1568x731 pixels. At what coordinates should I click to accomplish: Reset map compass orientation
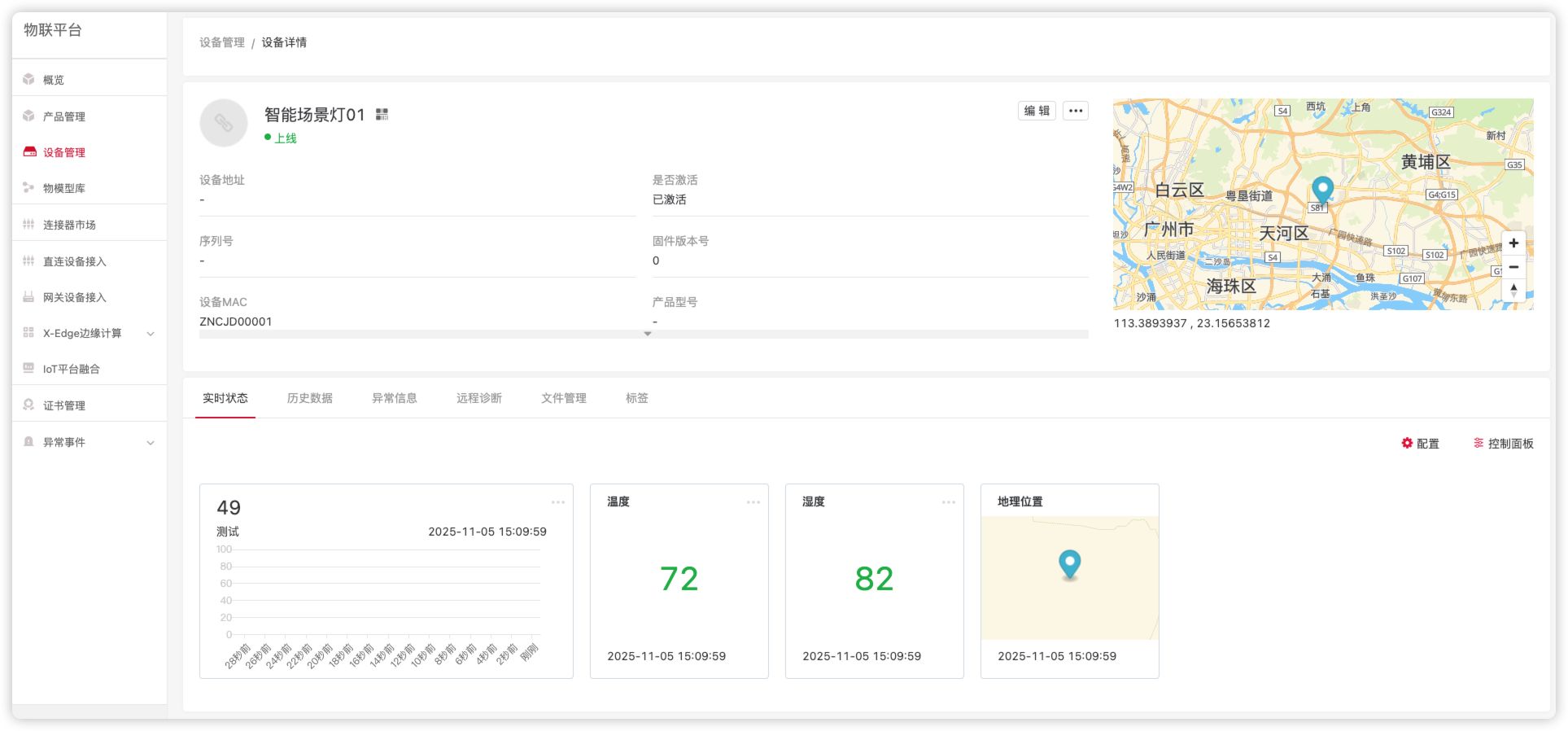click(1513, 290)
